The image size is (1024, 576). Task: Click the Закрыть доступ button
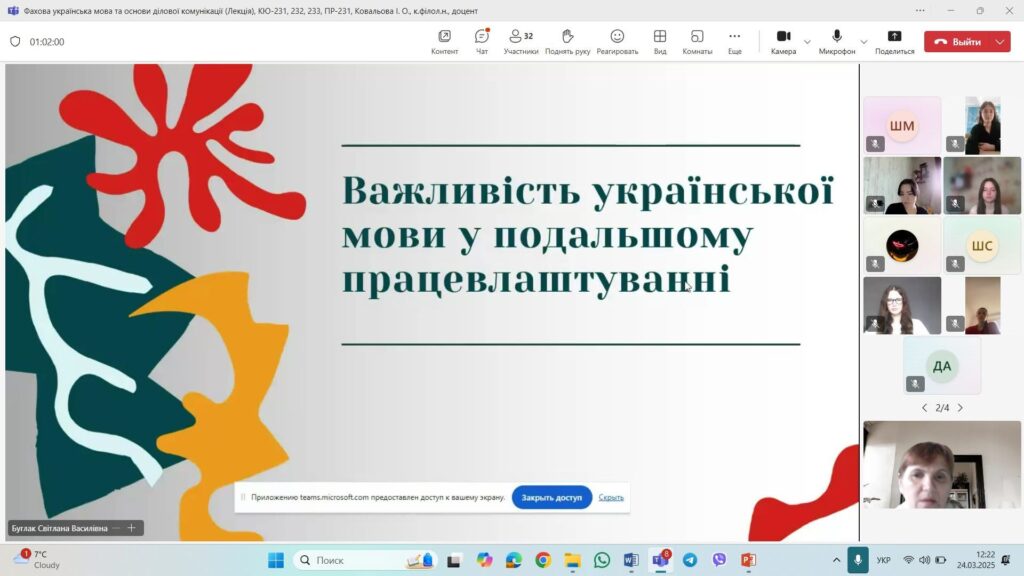(x=551, y=497)
